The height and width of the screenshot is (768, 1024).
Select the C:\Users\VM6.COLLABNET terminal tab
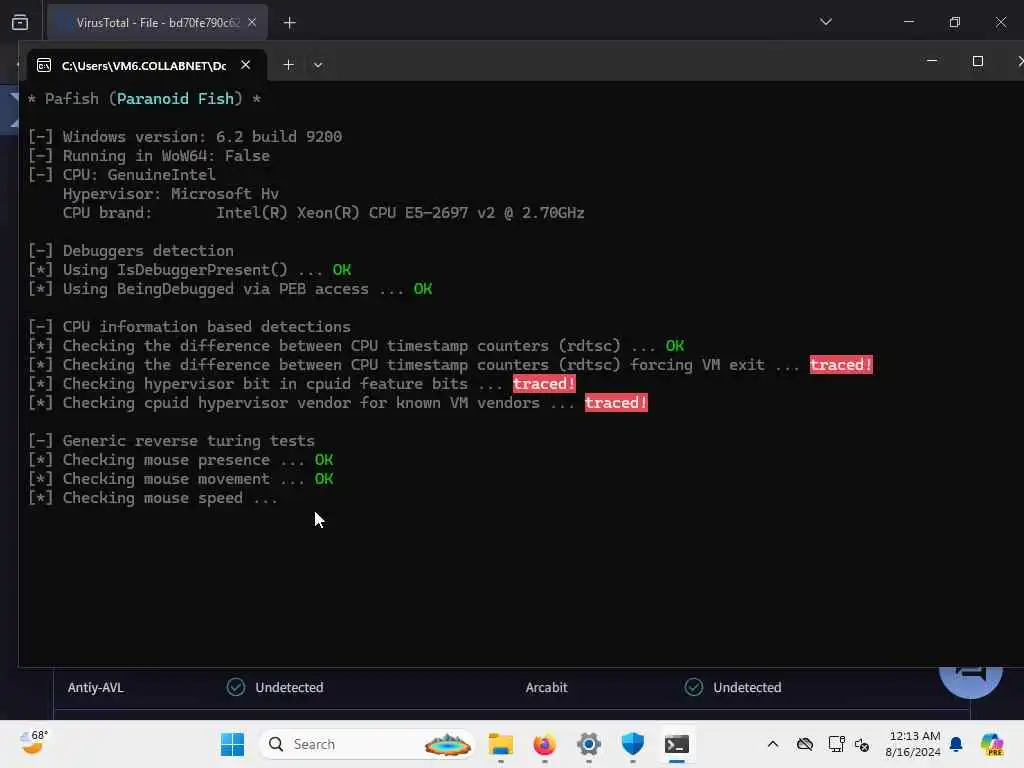point(146,65)
